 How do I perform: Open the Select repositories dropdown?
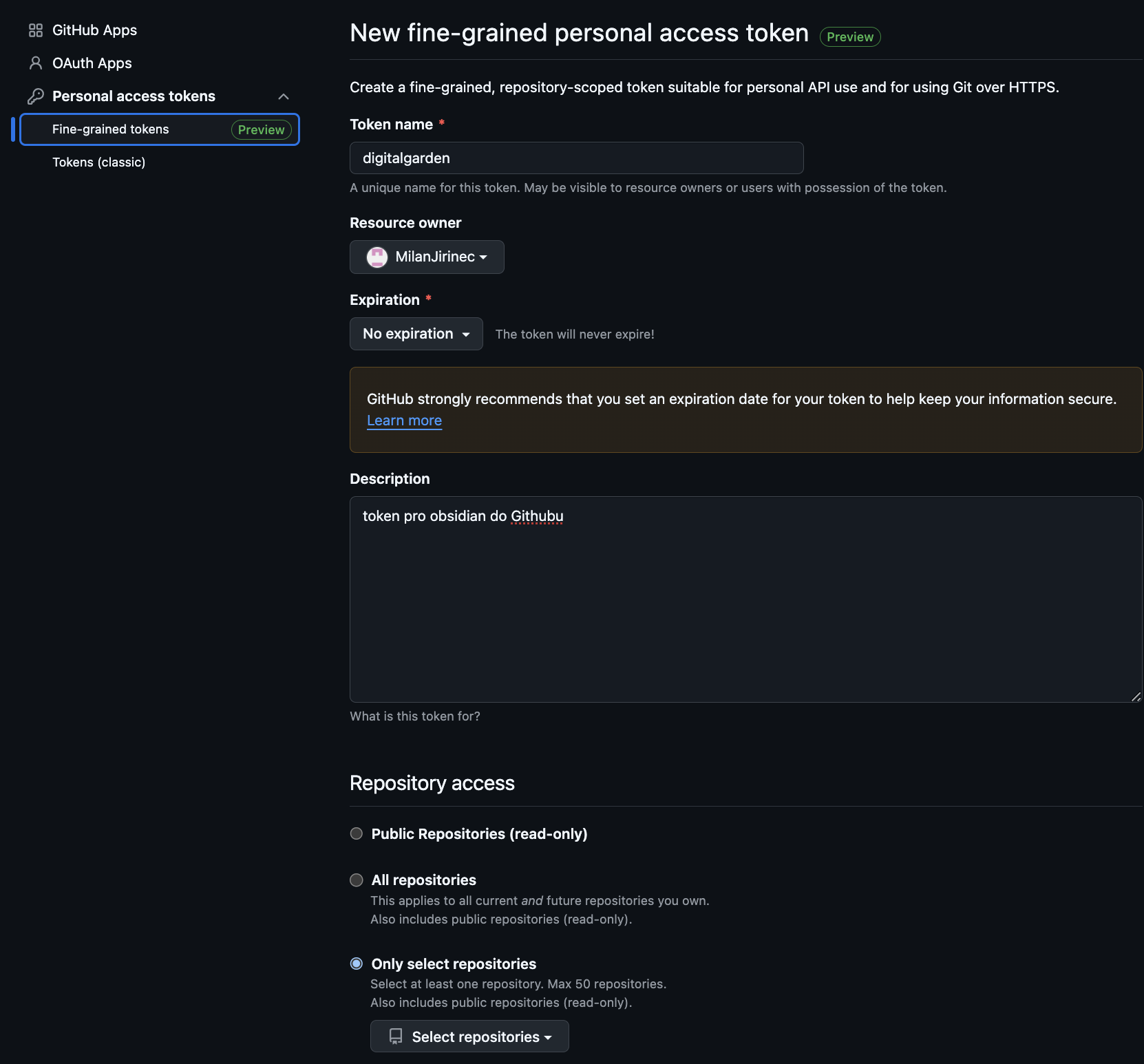point(469,1036)
